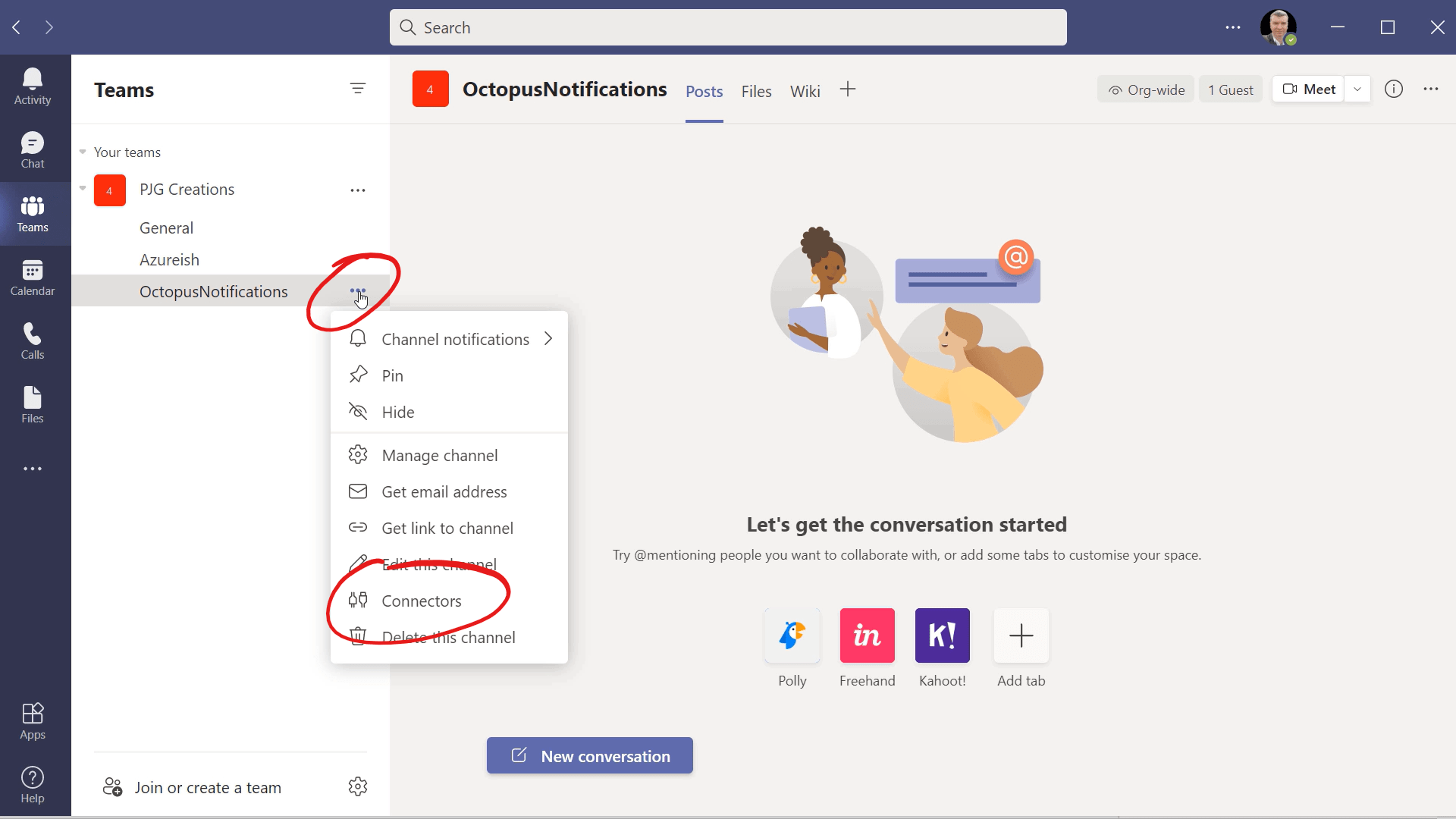This screenshot has width=1456, height=819.
Task: Click the PJG Creations team name
Action: pos(187,190)
